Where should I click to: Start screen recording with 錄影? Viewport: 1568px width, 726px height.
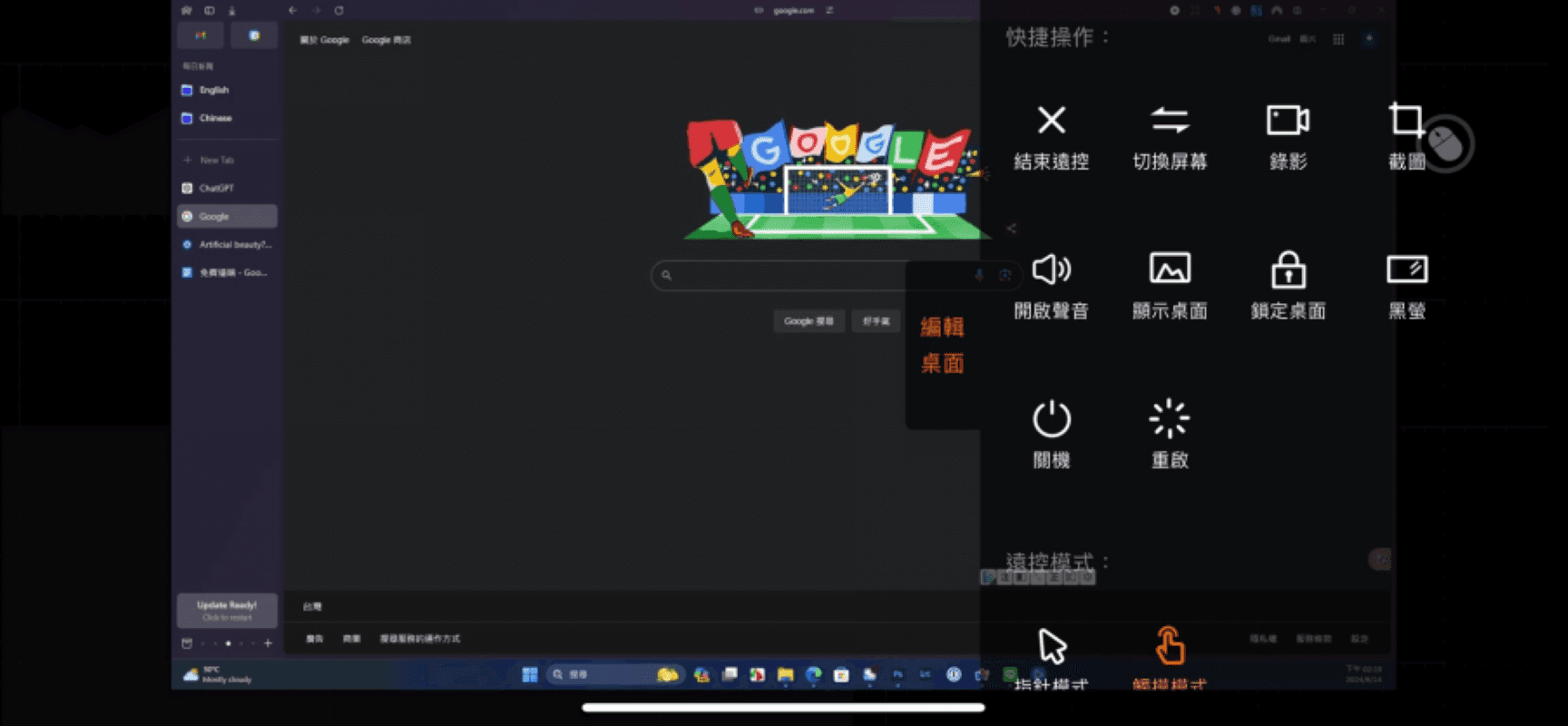point(1288,137)
